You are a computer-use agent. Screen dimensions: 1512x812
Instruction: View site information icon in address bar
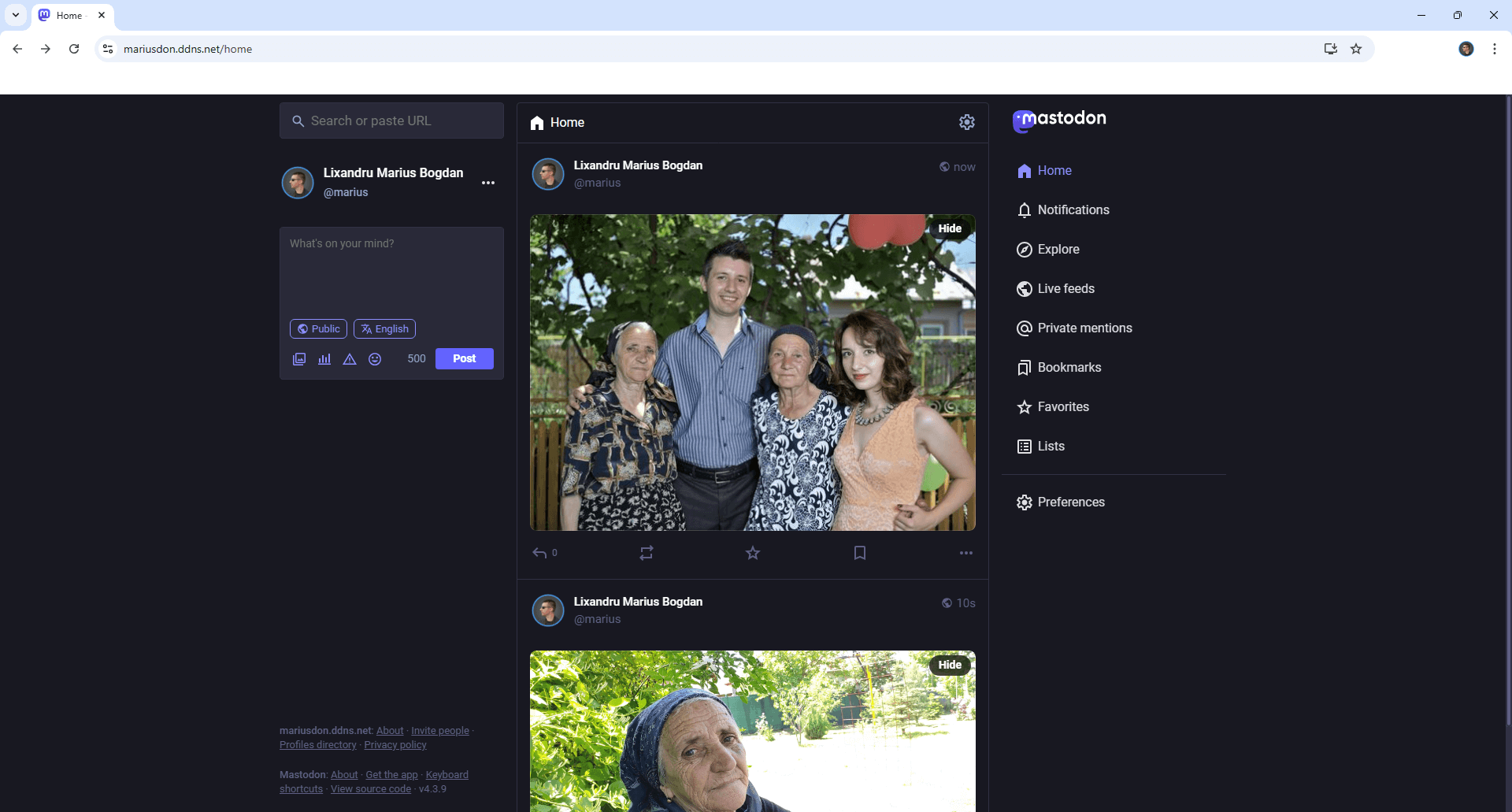[x=108, y=49]
